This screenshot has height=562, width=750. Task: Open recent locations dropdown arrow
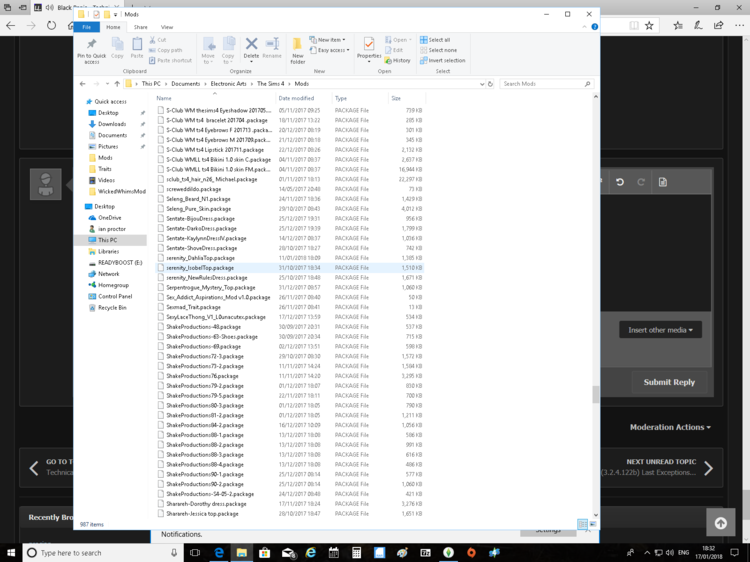[x=107, y=84]
